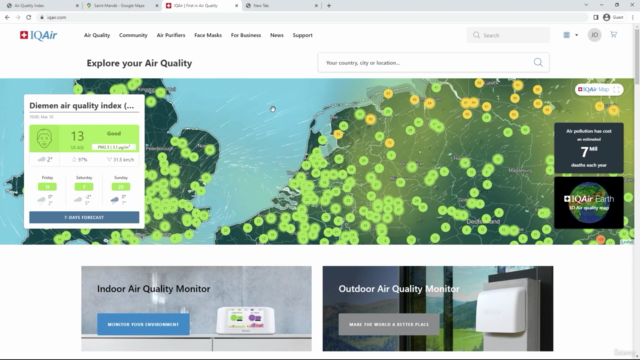The image size is (640, 360).
Task: Focus the header Search field
Action: click(x=508, y=35)
